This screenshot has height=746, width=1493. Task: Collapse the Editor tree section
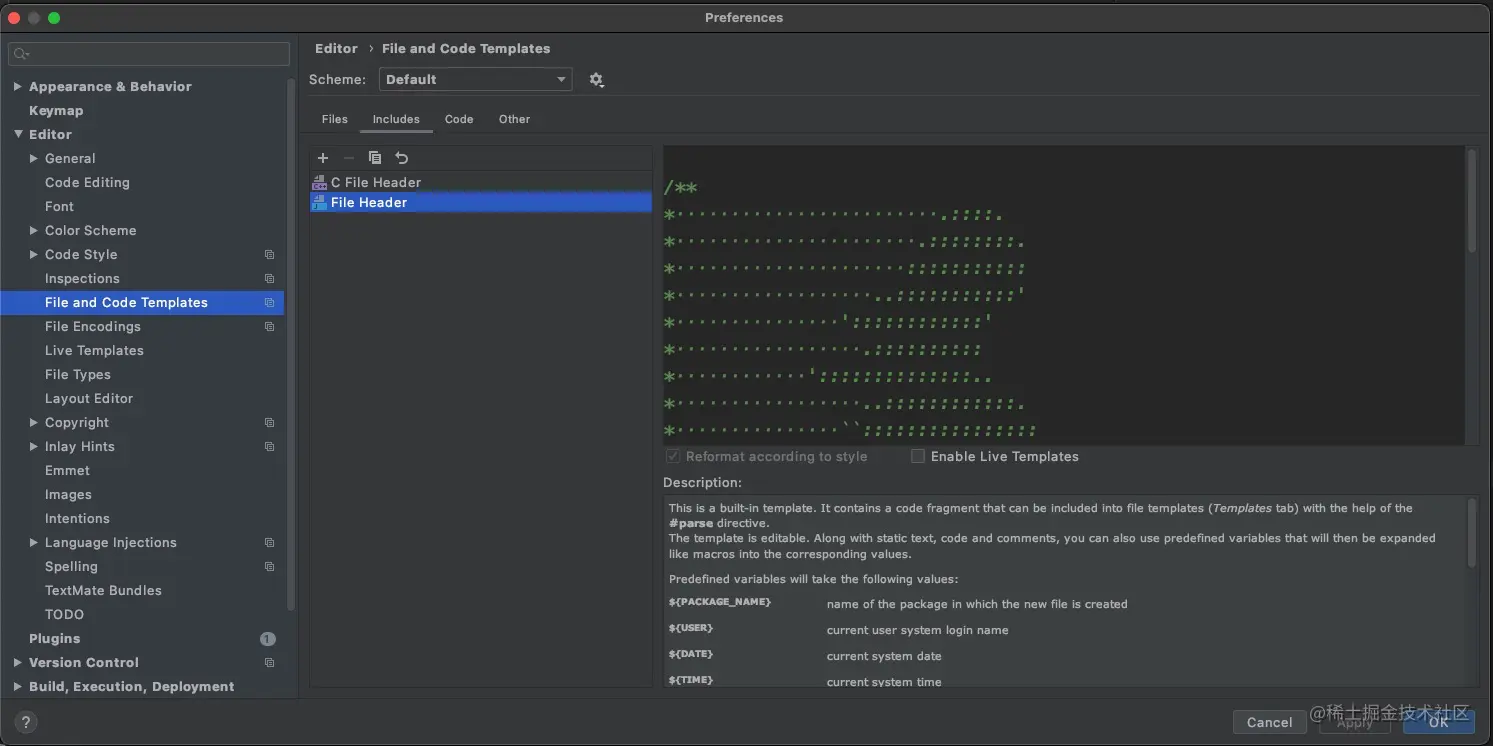pyautogui.click(x=17, y=134)
